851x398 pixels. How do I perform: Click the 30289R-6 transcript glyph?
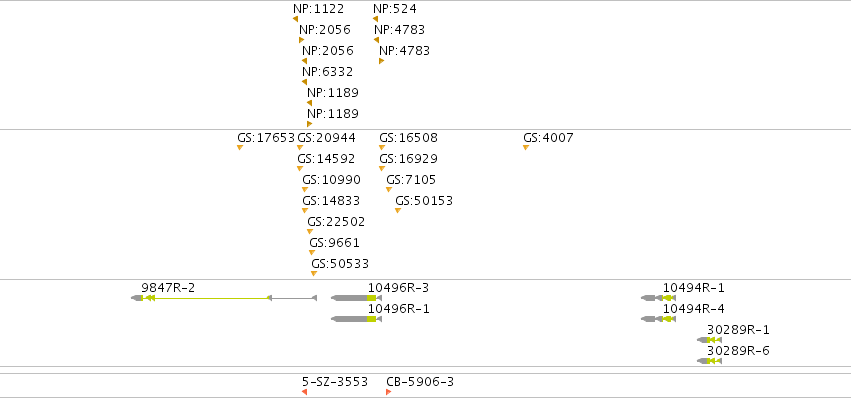point(709,361)
